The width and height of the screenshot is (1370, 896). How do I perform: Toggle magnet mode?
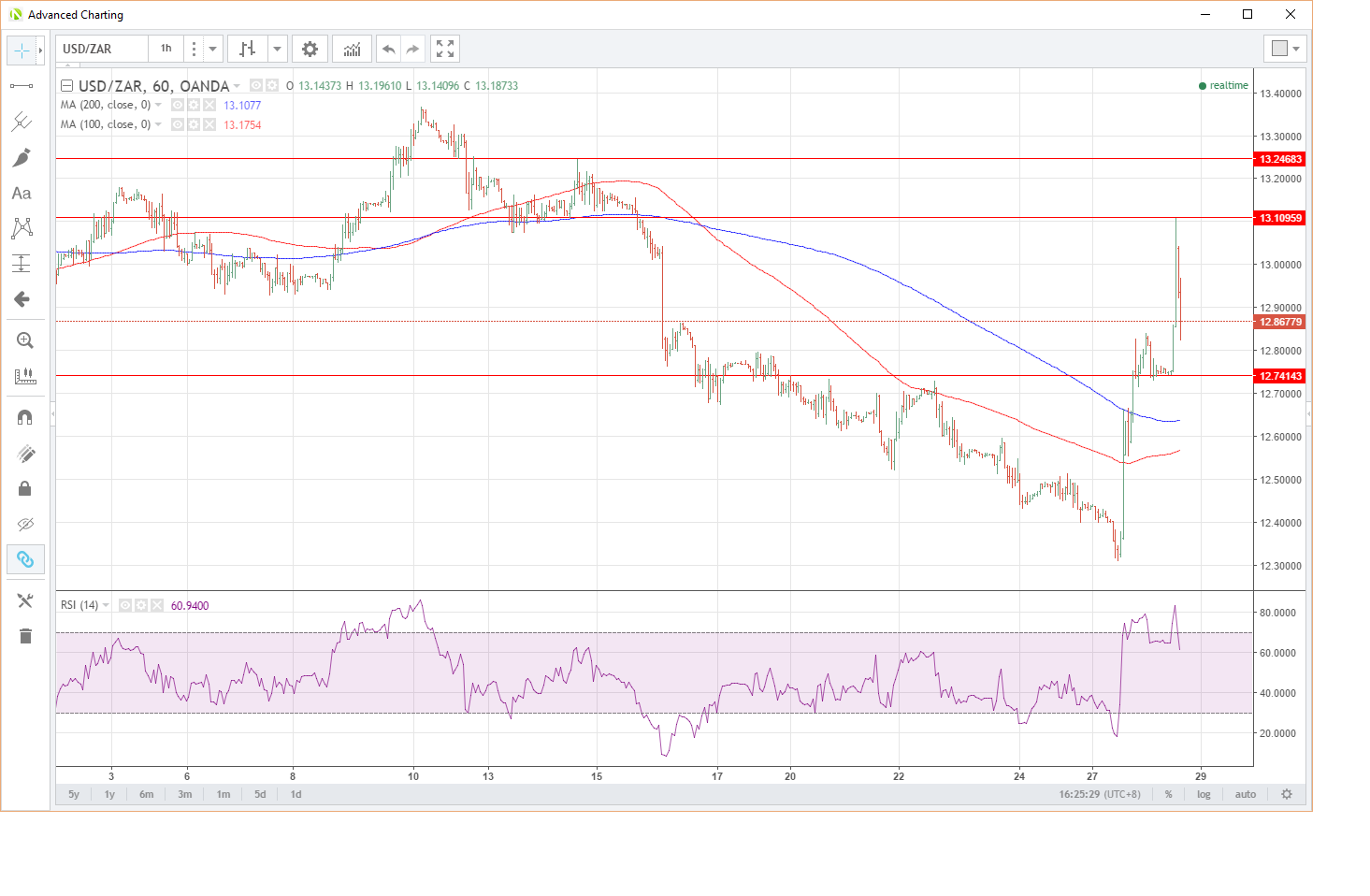[25, 417]
